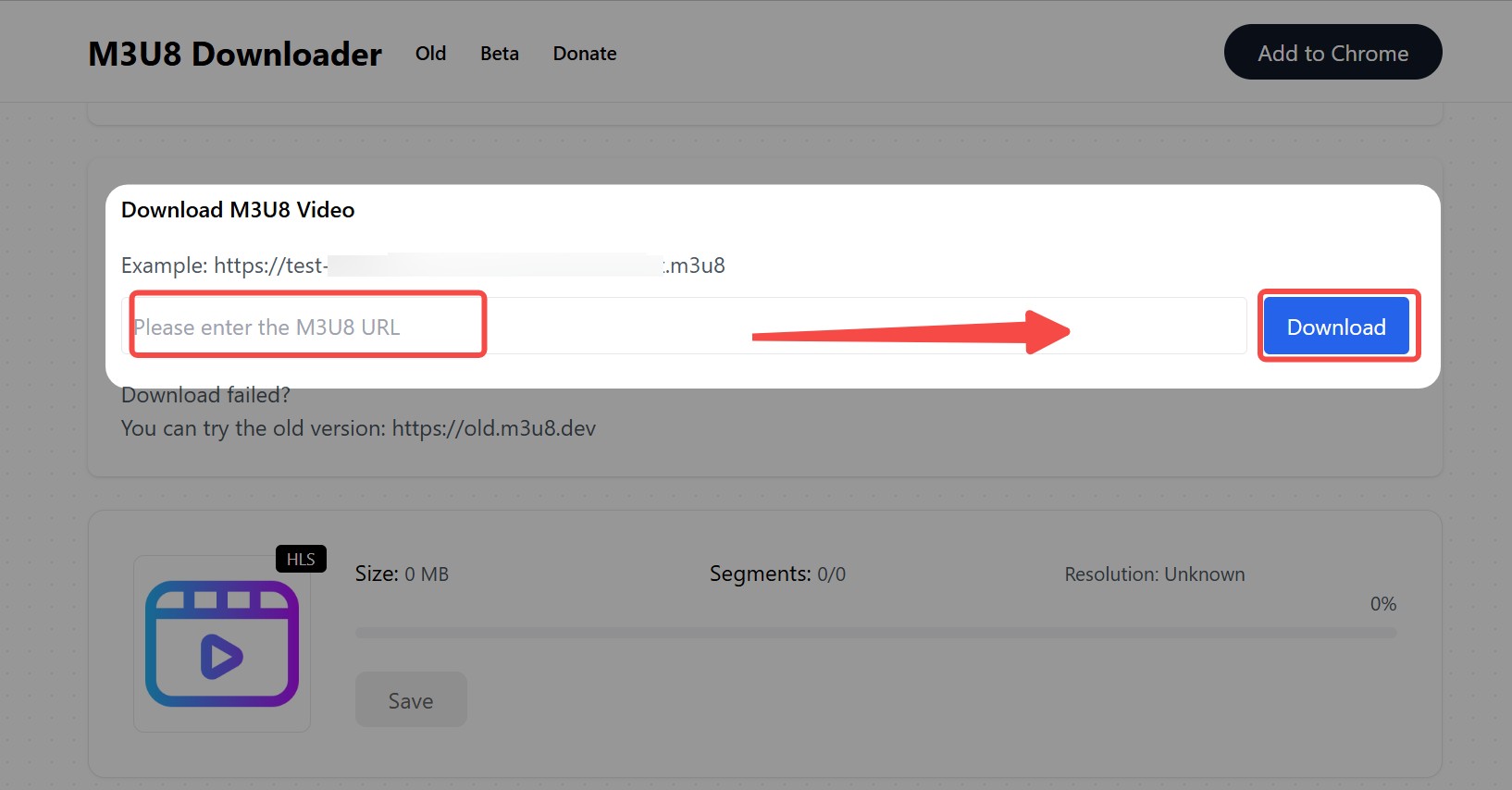The height and width of the screenshot is (790, 1512).
Task: Click the Add to Chrome button
Action: click(1332, 53)
